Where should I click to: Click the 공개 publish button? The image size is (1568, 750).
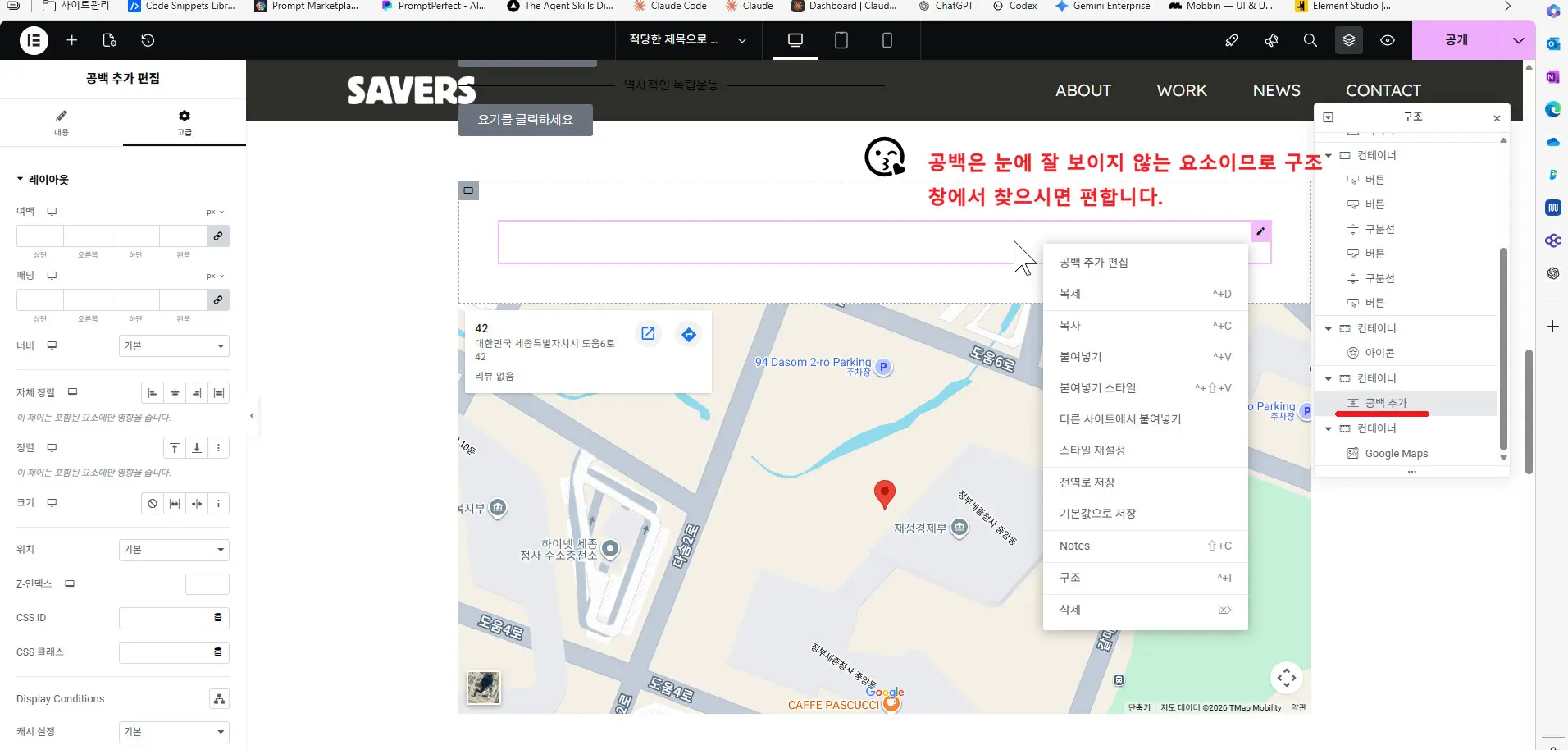pyautogui.click(x=1457, y=40)
